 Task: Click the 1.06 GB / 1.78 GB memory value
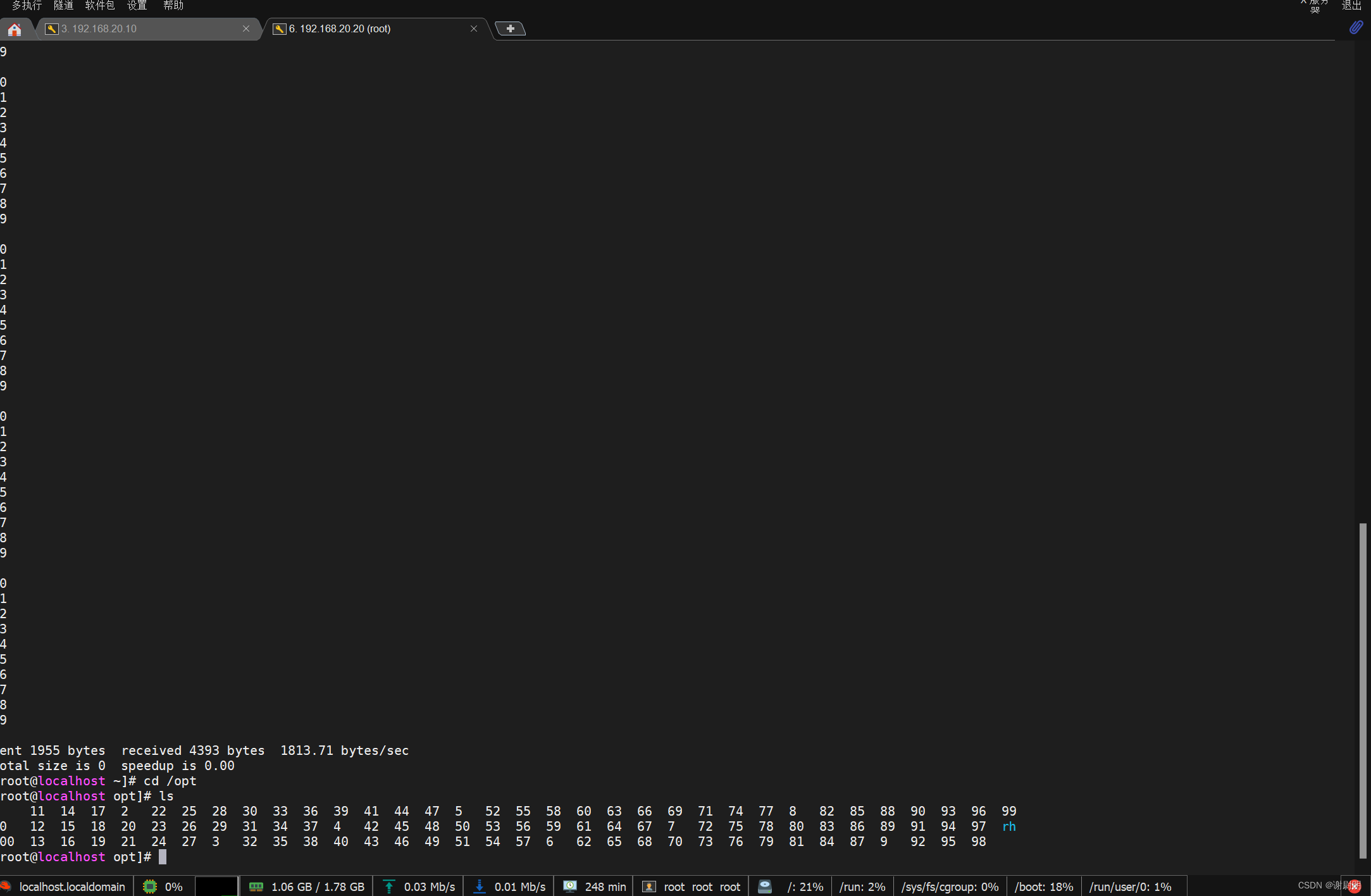point(318,887)
